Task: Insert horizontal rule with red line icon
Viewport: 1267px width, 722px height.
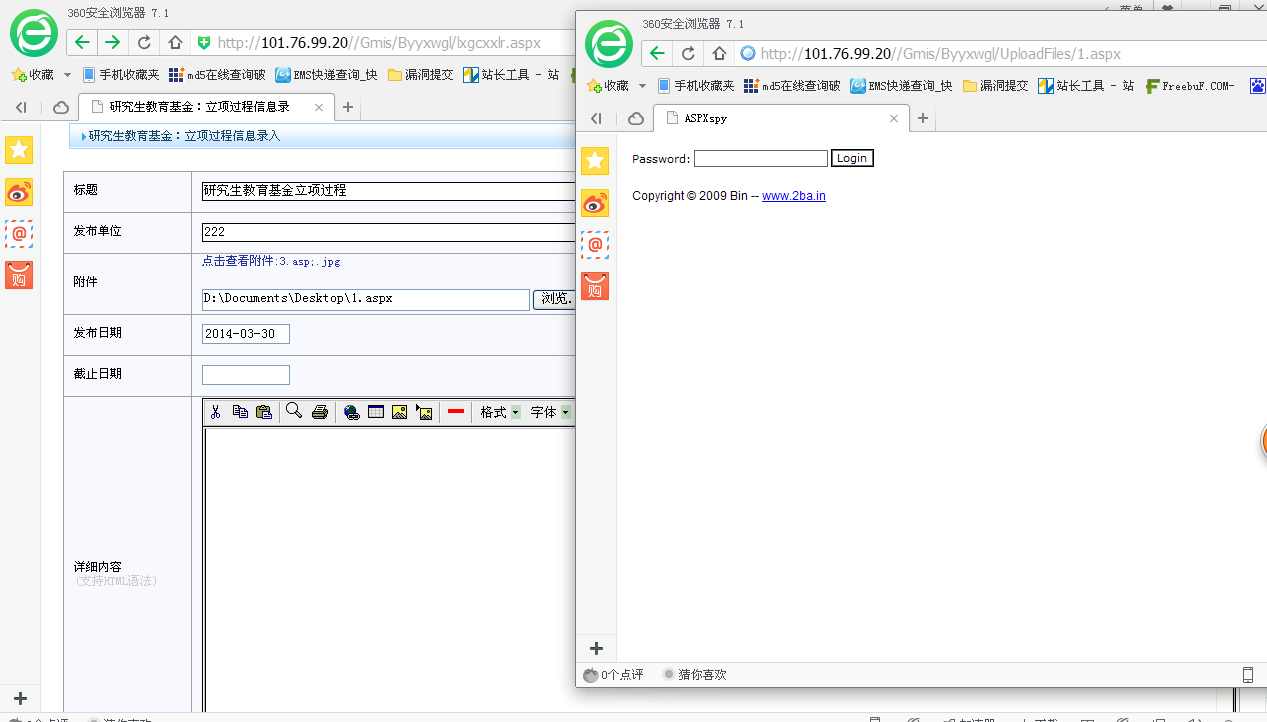Action: (x=456, y=412)
